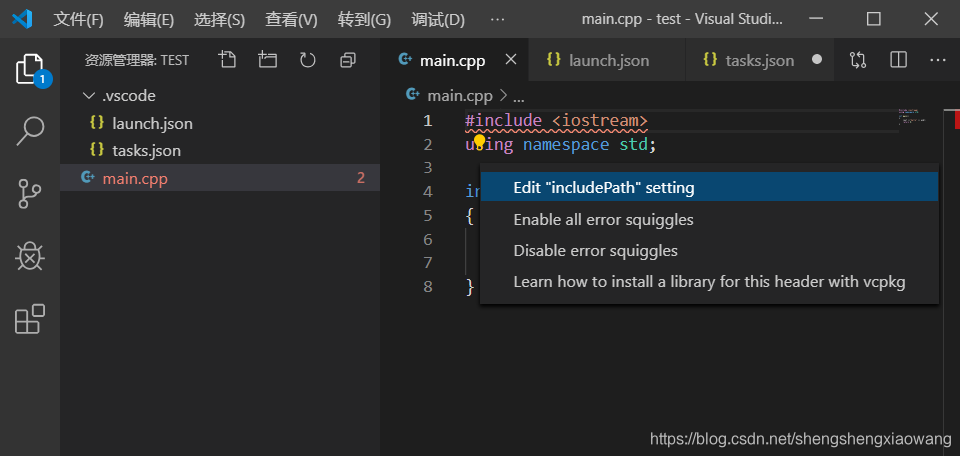Image resolution: width=961 pixels, height=458 pixels.
Task: Show more menus via title bar ellipsis
Action: (x=498, y=20)
